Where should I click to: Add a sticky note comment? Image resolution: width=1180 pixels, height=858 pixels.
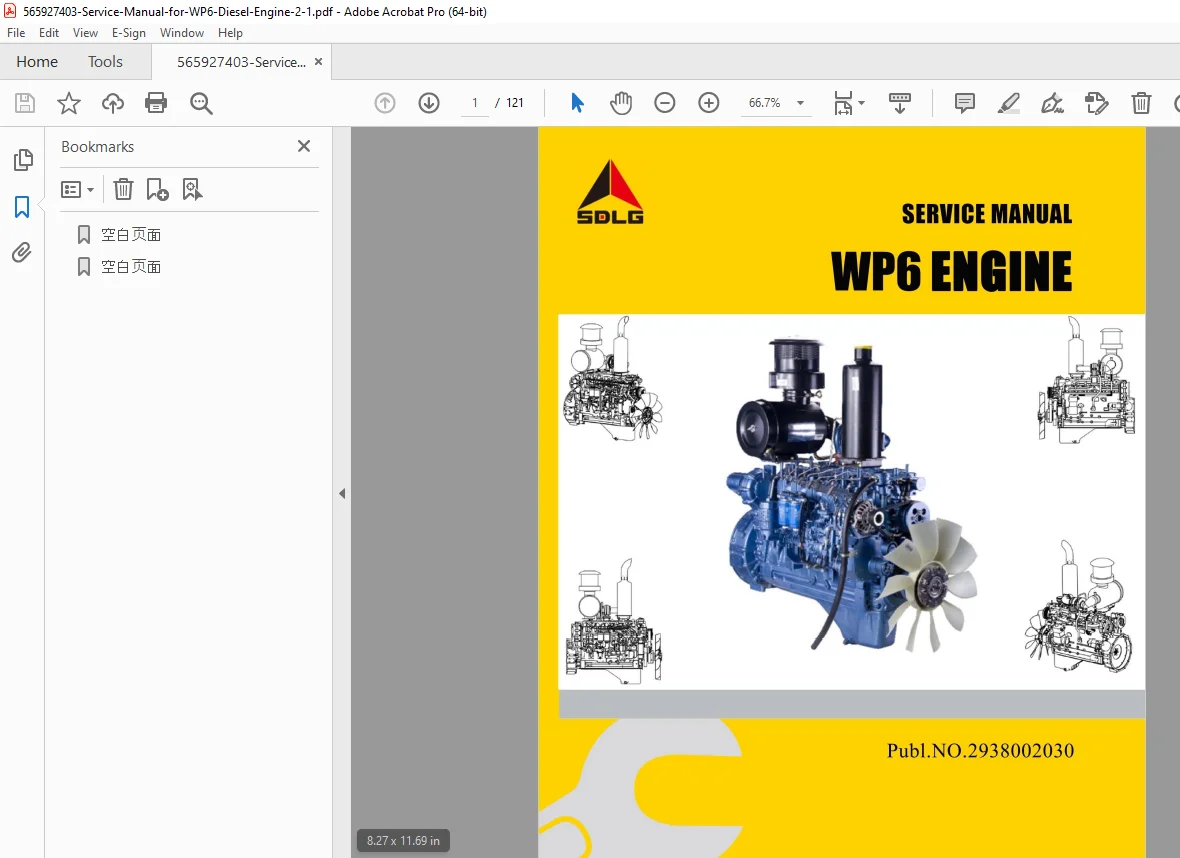965,103
